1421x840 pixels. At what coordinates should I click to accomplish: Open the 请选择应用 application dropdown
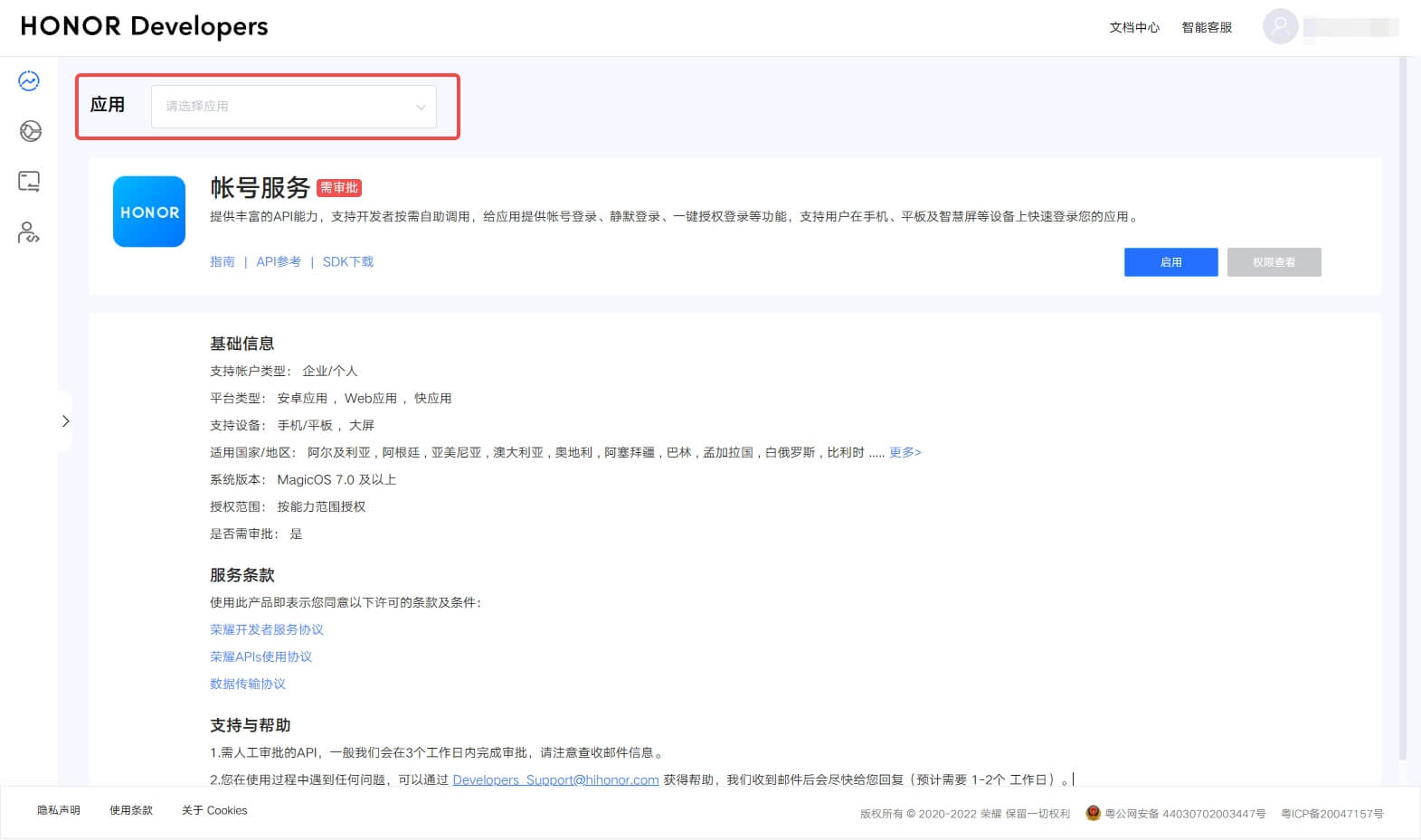(294, 107)
